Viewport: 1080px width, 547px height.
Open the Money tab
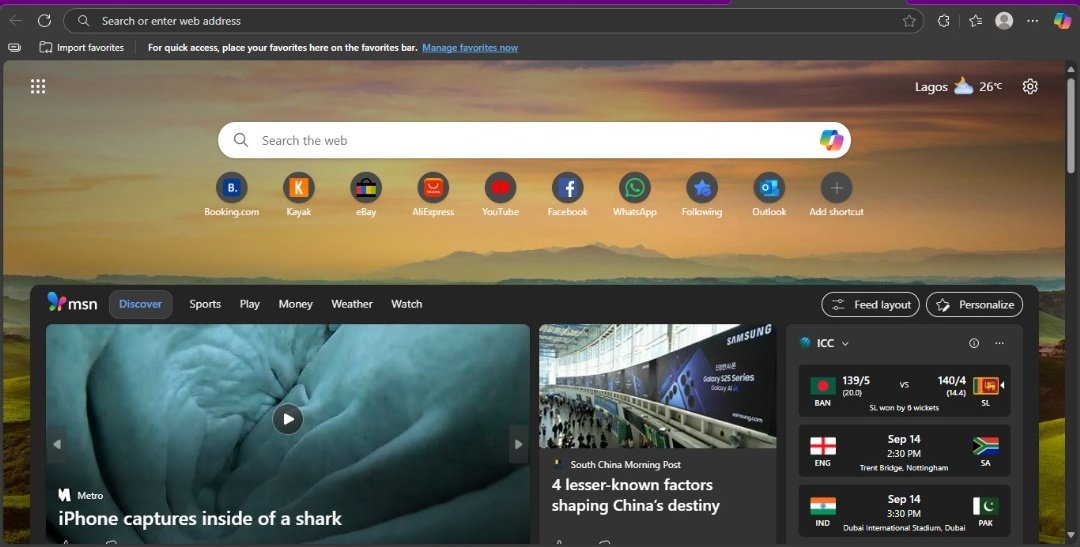coord(295,304)
